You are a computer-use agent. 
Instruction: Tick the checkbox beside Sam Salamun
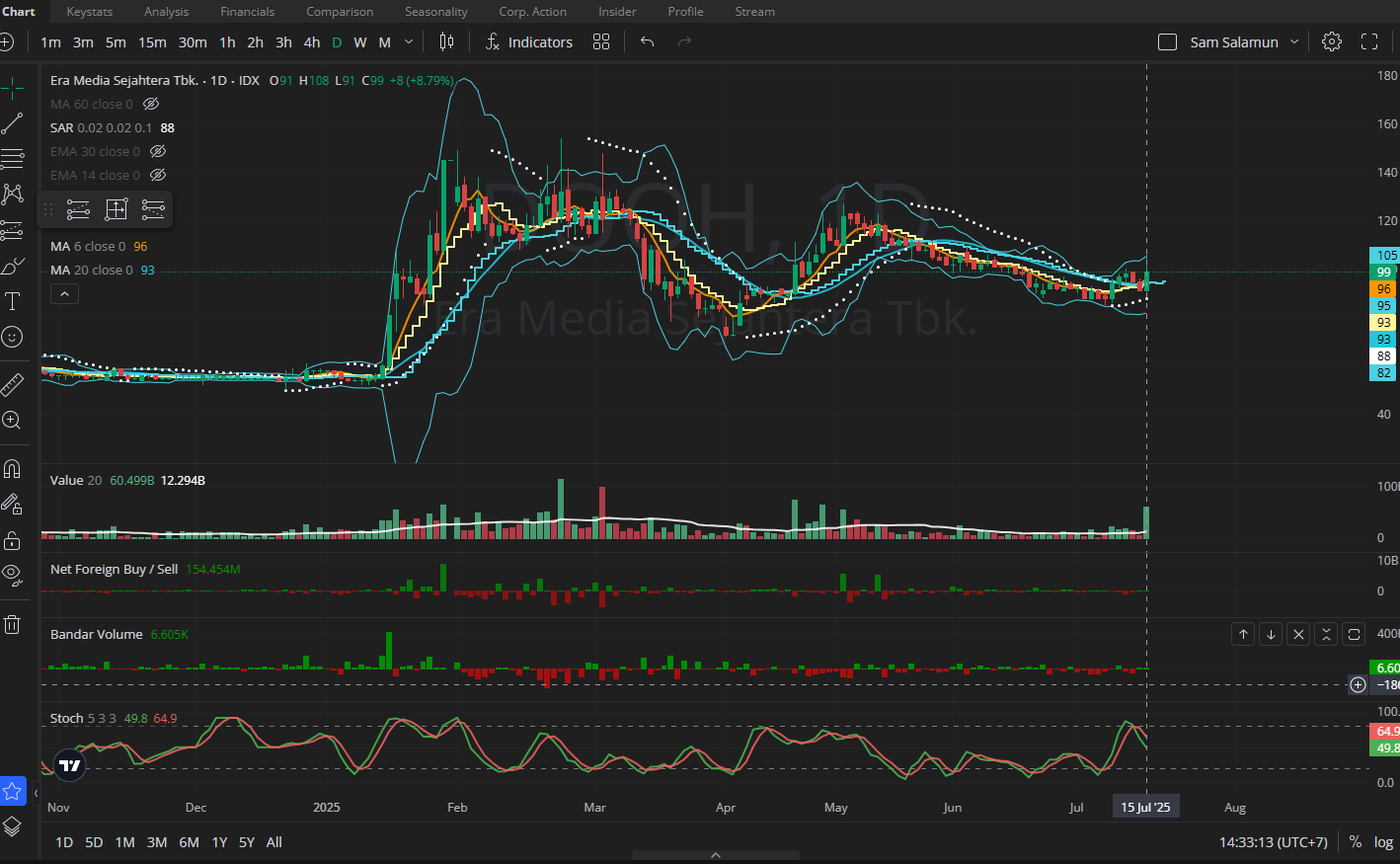coord(1167,42)
